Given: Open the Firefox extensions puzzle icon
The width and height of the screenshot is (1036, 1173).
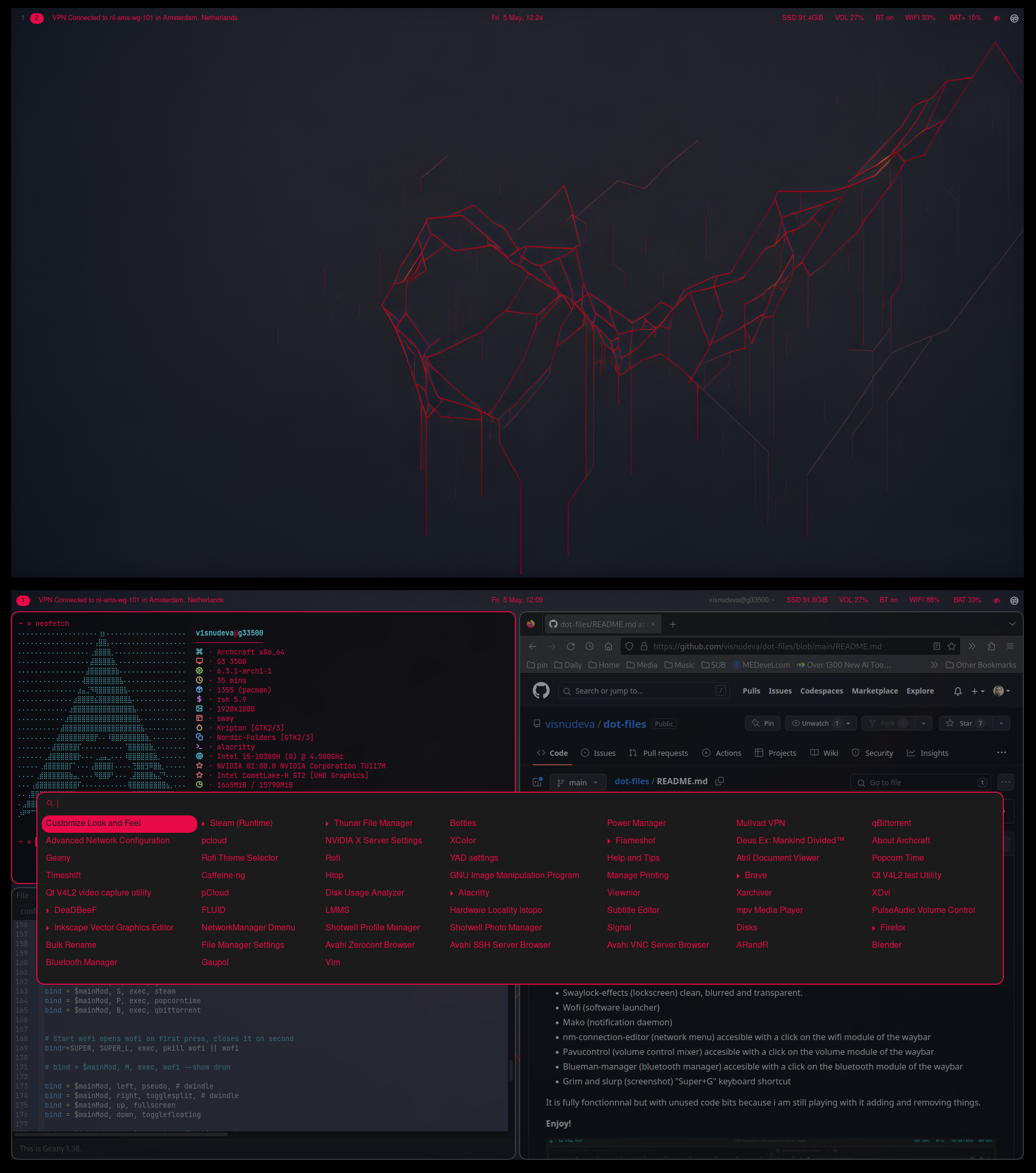Looking at the screenshot, I should [991, 646].
